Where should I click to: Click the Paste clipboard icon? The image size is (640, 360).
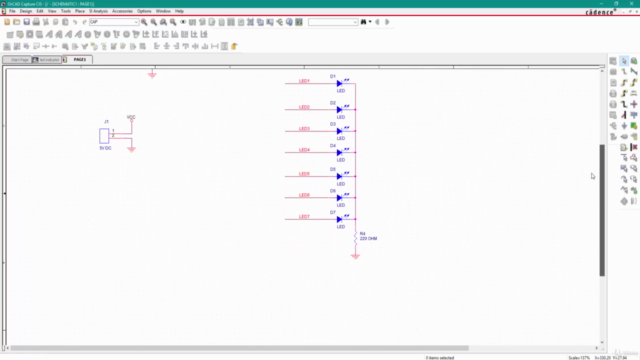tap(65, 22)
